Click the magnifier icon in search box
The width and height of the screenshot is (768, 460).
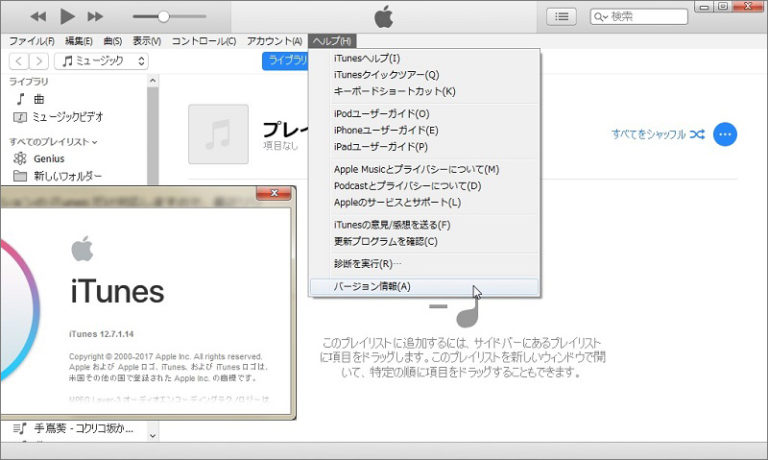[x=600, y=17]
